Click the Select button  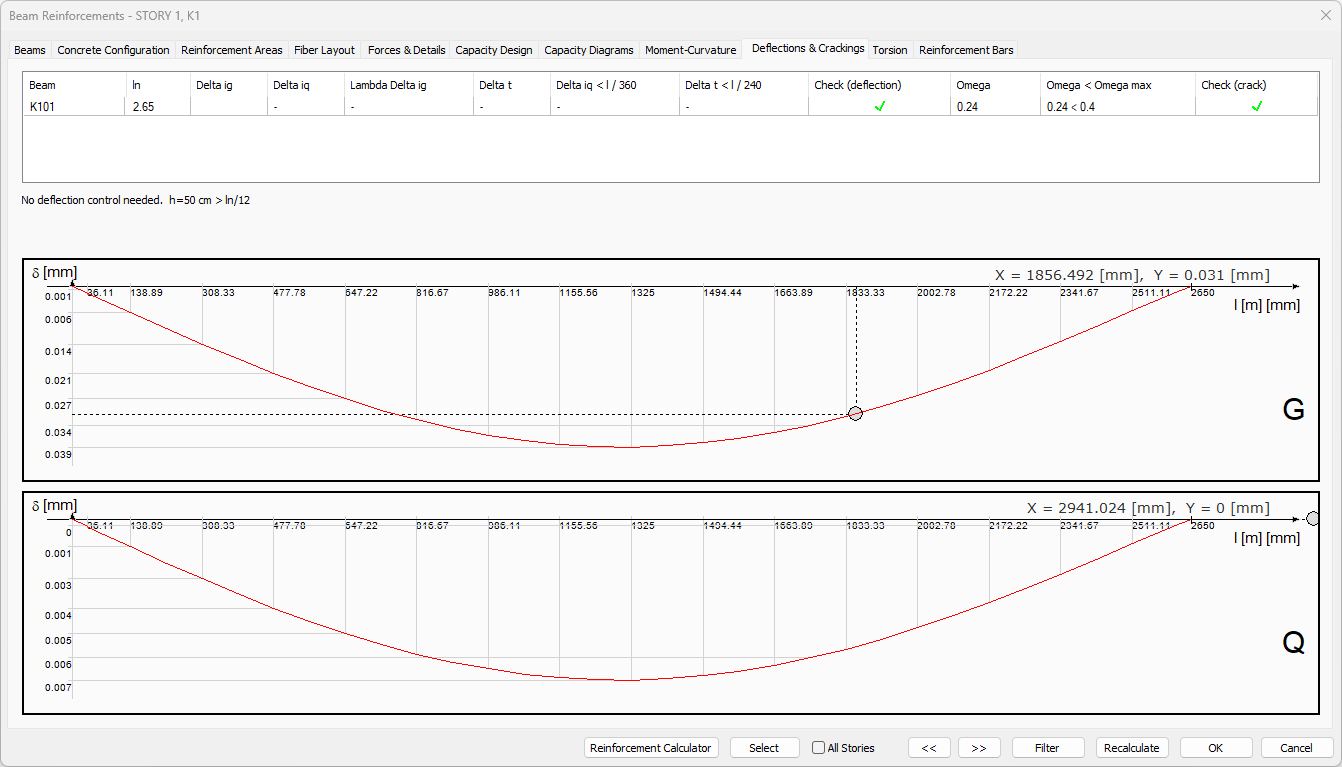(764, 748)
